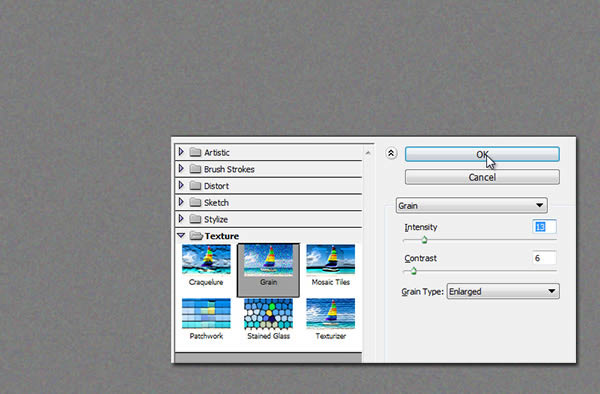Click the Intensity label

click(x=421, y=227)
